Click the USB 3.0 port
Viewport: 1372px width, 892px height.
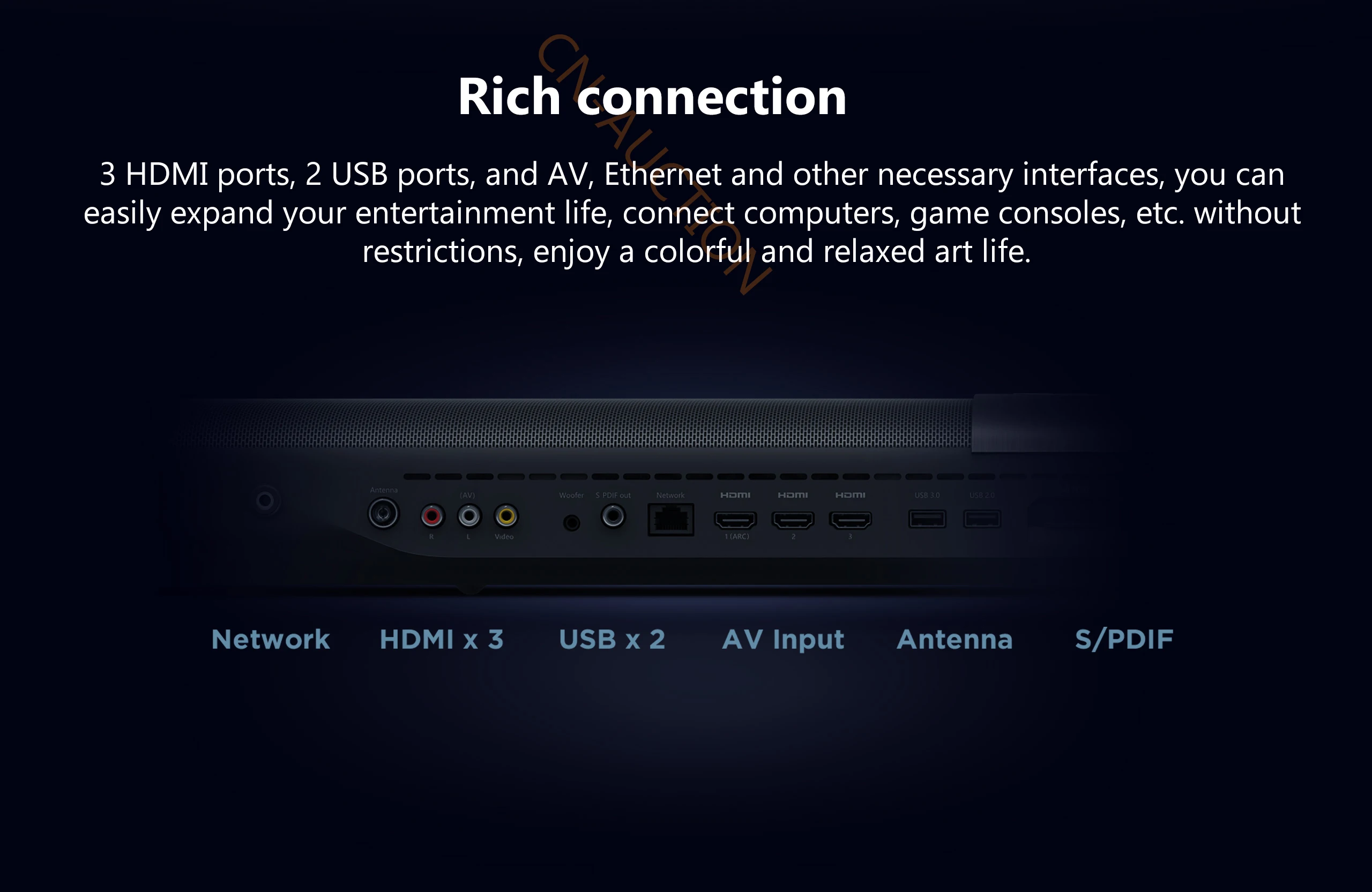(927, 519)
